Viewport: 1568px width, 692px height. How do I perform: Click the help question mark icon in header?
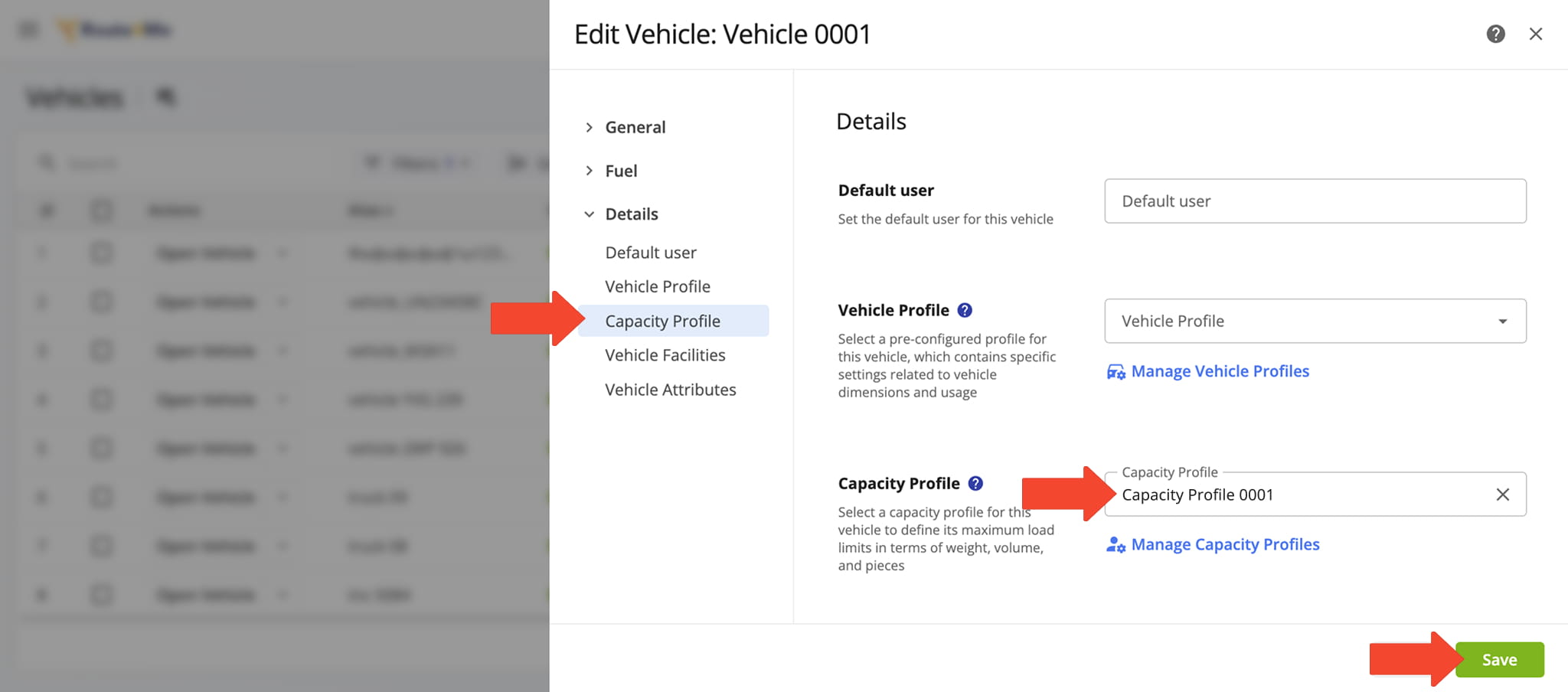[1495, 34]
